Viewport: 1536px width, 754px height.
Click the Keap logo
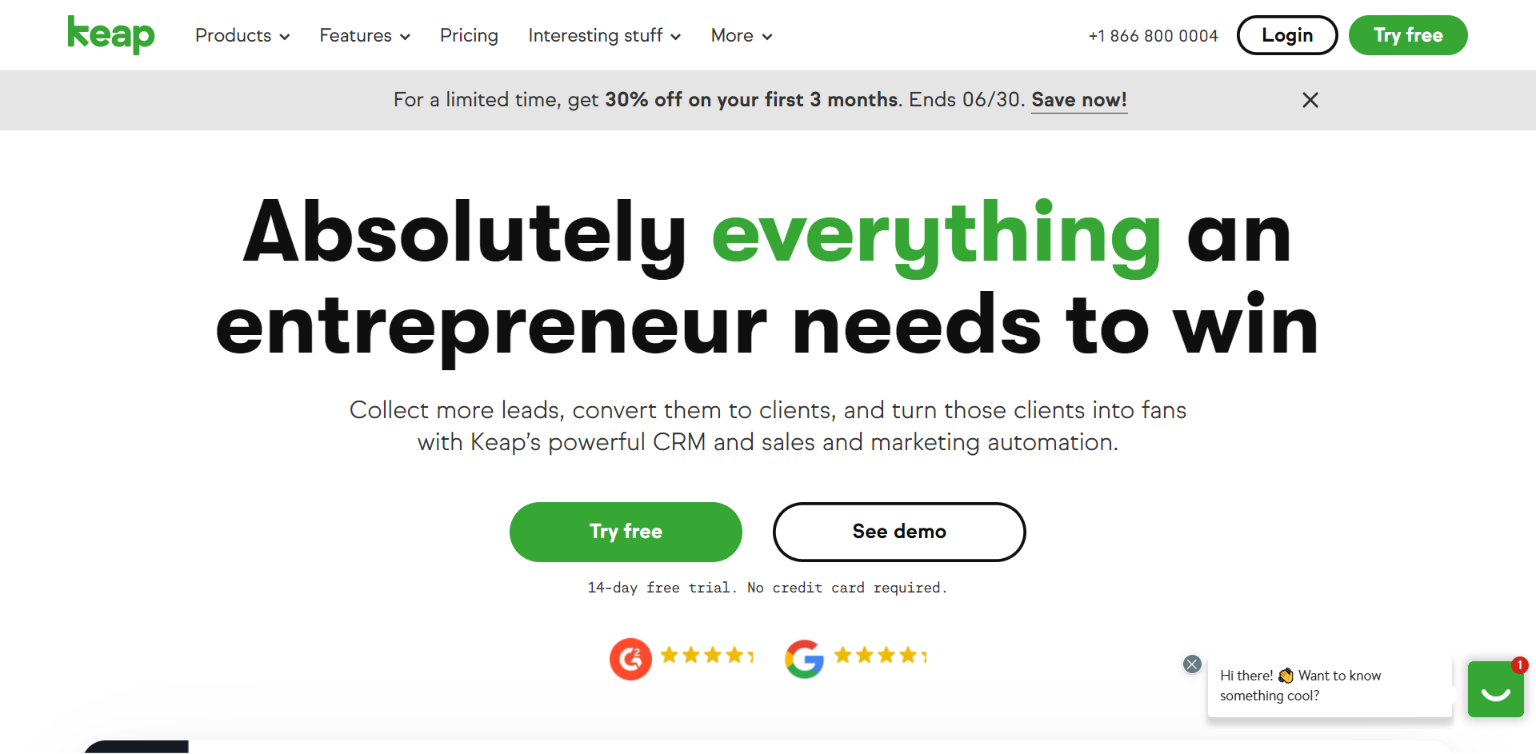[x=111, y=35]
